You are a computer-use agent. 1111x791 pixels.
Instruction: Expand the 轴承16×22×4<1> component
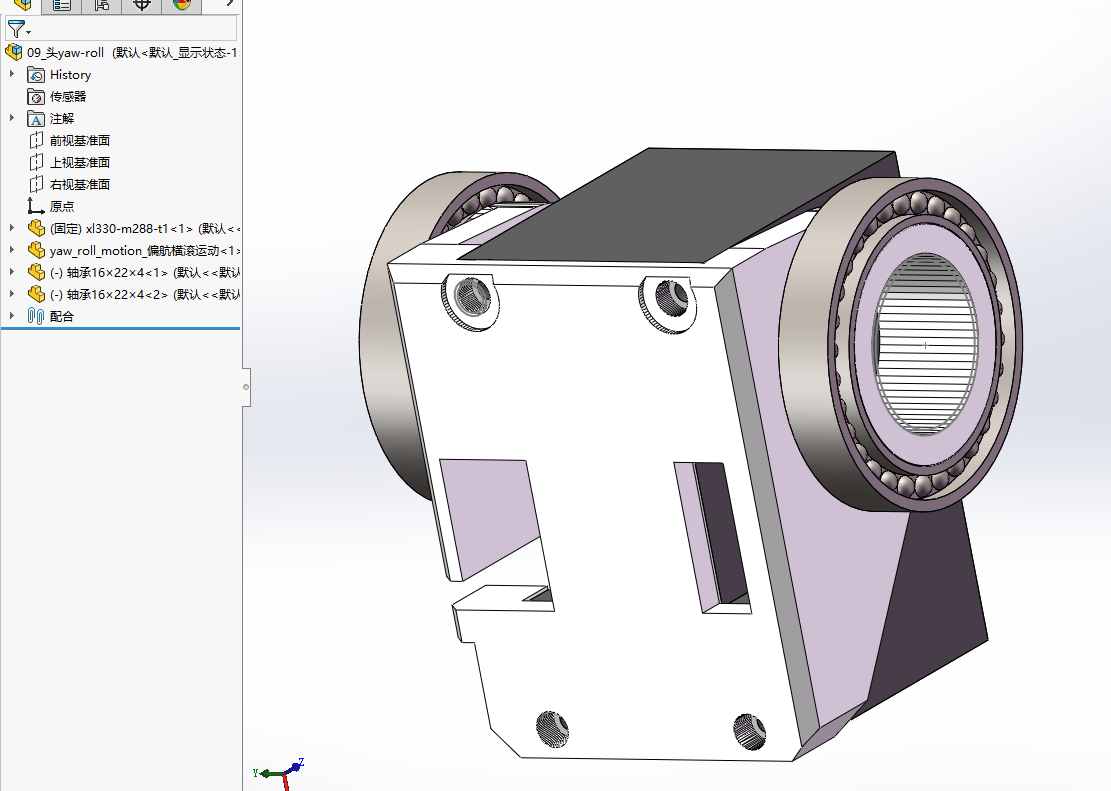tap(11, 271)
